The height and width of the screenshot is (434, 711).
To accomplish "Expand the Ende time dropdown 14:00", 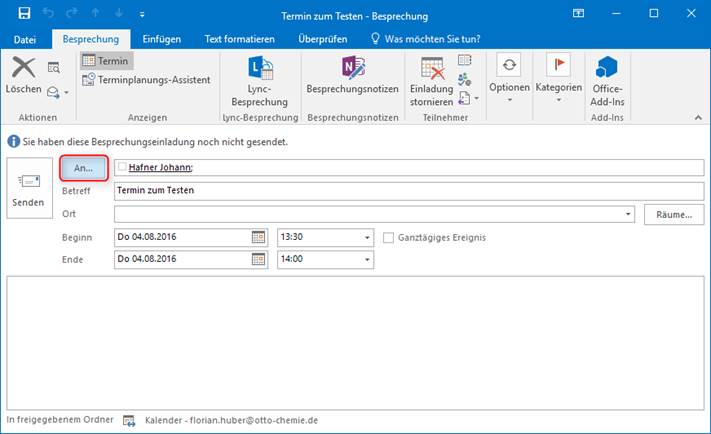I will 367,259.
